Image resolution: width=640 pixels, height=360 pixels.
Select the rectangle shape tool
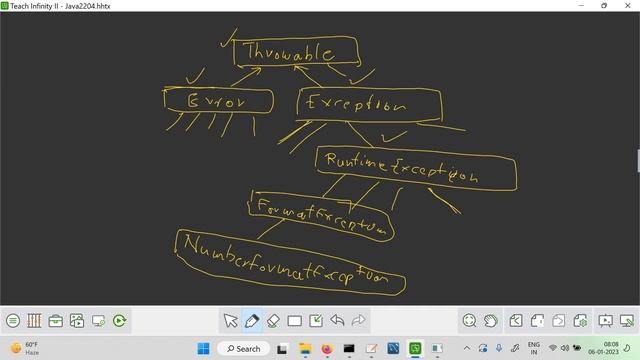(x=295, y=321)
